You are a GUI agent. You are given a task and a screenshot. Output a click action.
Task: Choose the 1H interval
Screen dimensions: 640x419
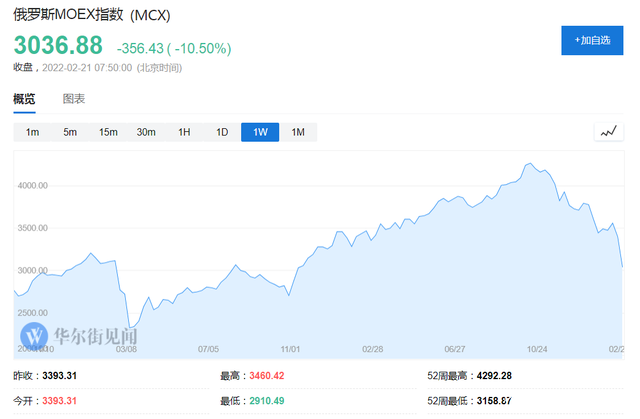[x=184, y=132]
